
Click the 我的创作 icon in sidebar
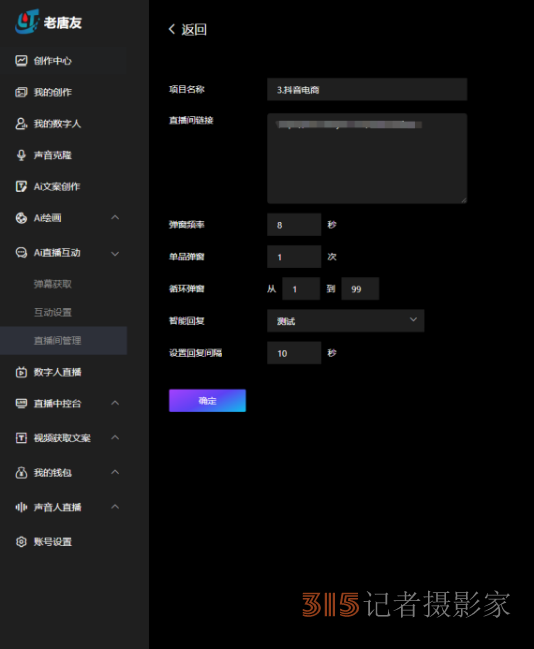pos(21,92)
